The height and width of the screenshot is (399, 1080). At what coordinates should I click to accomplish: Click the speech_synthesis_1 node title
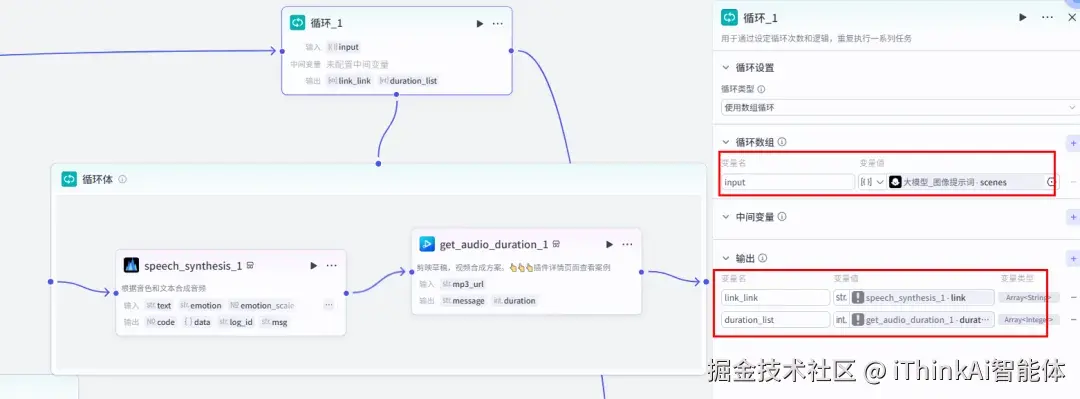click(193, 265)
